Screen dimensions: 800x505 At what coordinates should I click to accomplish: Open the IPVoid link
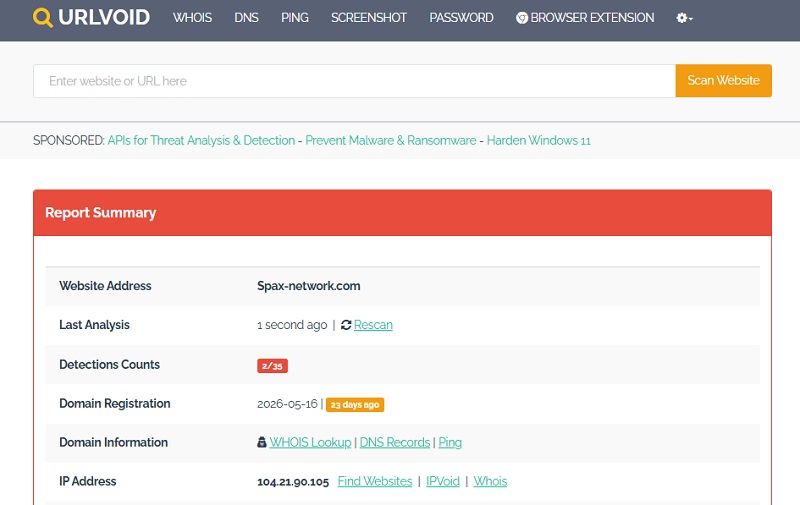[x=443, y=481]
